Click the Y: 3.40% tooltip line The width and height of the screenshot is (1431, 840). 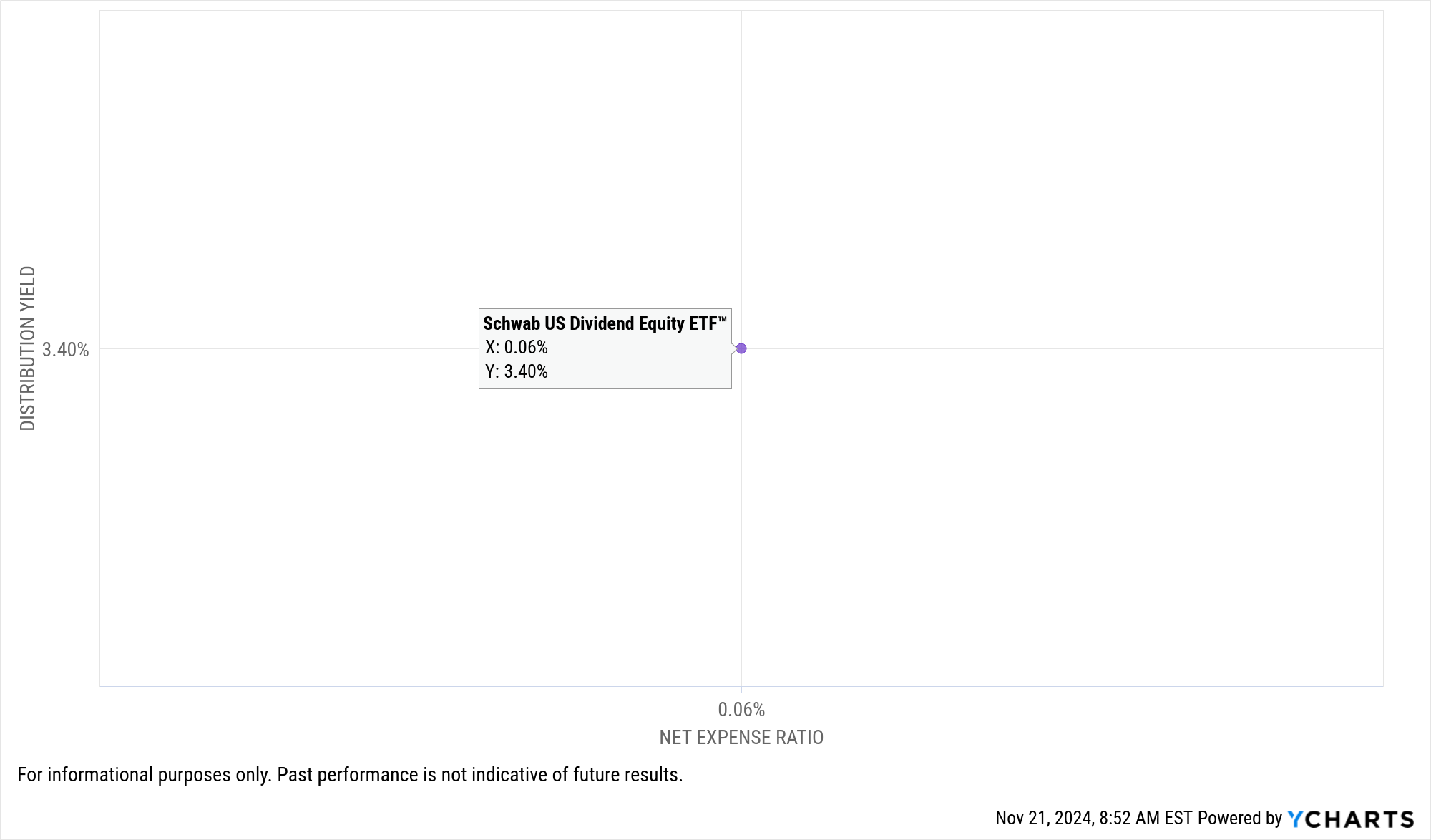tap(516, 371)
